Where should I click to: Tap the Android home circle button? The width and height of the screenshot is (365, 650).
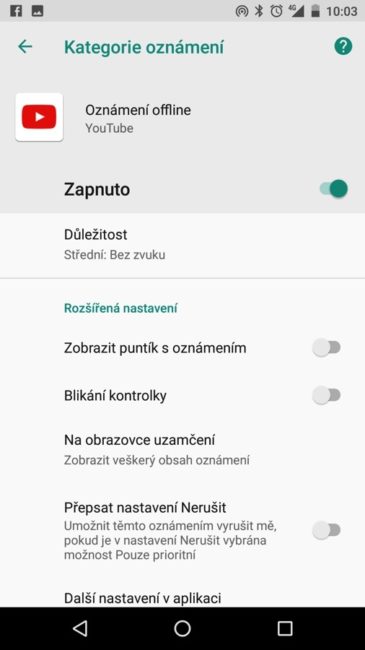coord(182,628)
